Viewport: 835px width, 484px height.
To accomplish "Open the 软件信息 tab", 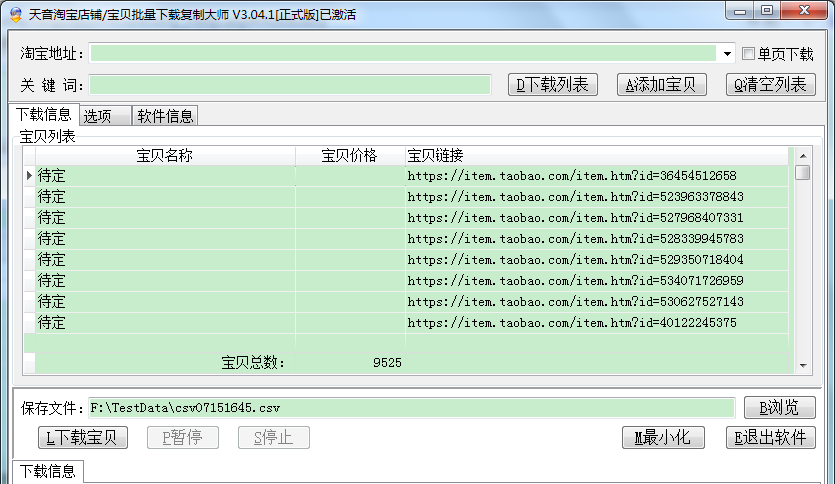I will click(x=166, y=116).
